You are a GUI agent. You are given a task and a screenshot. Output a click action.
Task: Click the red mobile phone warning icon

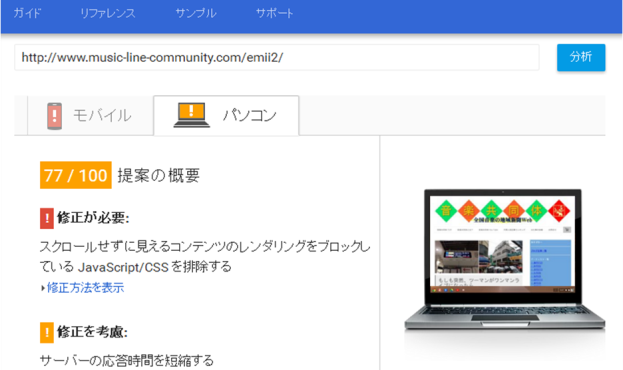pyautogui.click(x=54, y=116)
